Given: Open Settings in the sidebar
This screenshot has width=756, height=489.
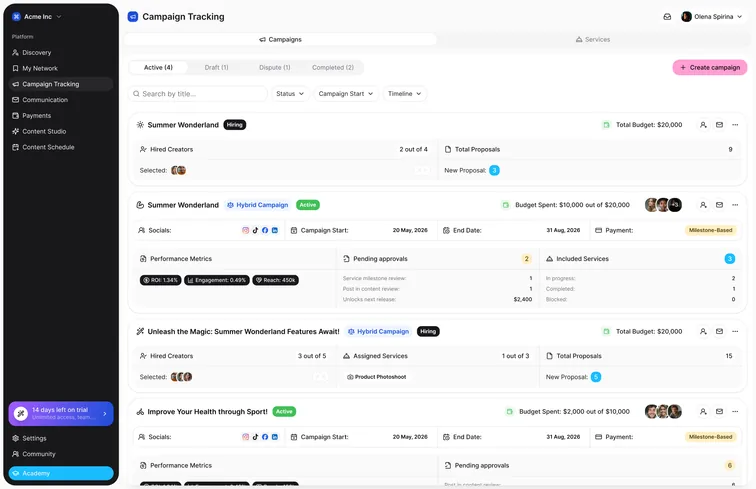Looking at the screenshot, I should (x=61, y=438).
